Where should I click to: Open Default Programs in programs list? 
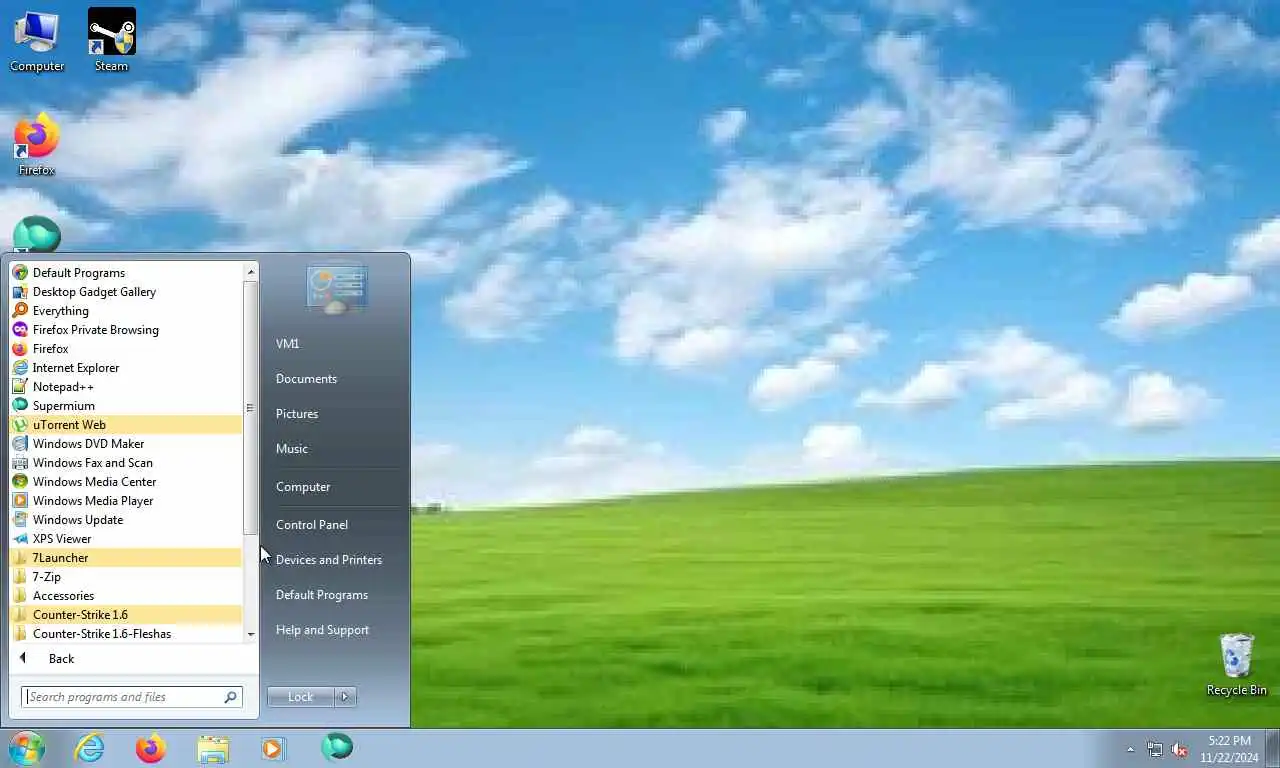(126, 272)
